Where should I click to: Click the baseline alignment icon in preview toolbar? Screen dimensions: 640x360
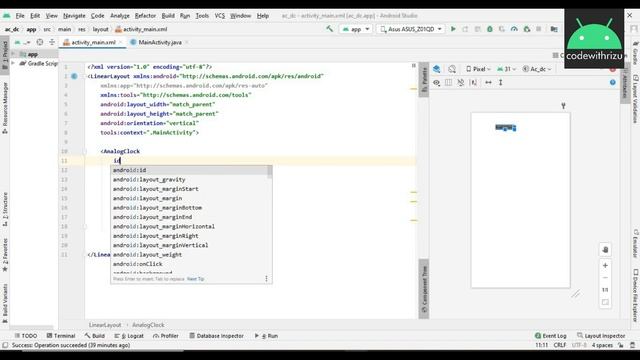[x=473, y=82]
